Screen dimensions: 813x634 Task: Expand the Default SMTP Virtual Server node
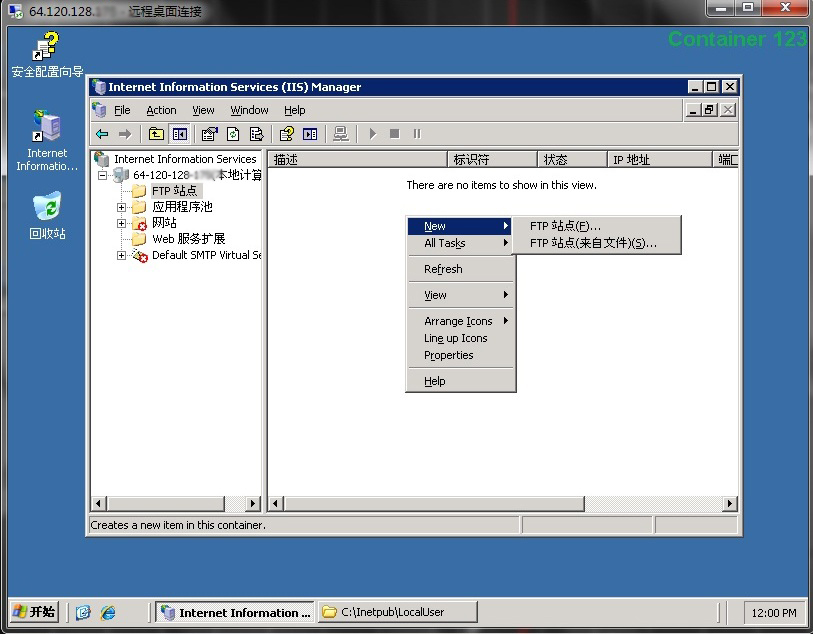(122, 256)
